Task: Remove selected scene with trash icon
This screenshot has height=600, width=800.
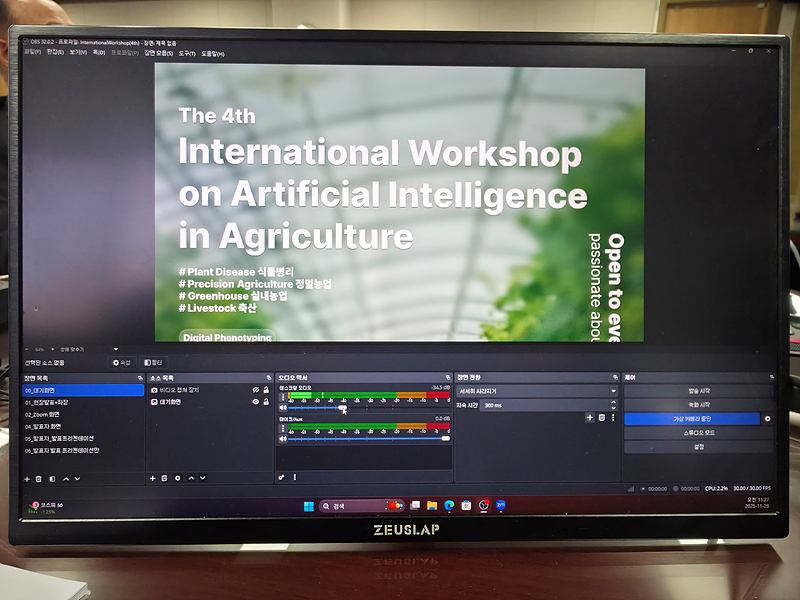Action: pyautogui.click(x=39, y=479)
